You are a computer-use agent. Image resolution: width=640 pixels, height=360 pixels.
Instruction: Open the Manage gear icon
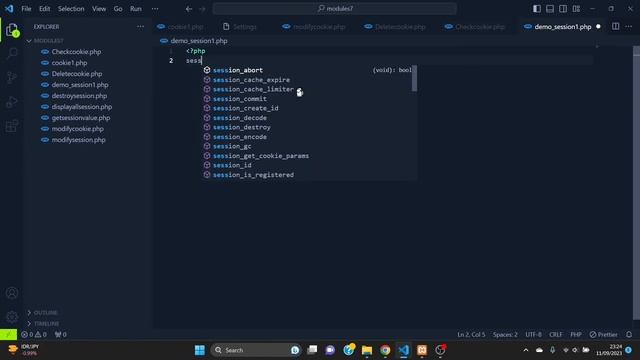[x=12, y=316]
